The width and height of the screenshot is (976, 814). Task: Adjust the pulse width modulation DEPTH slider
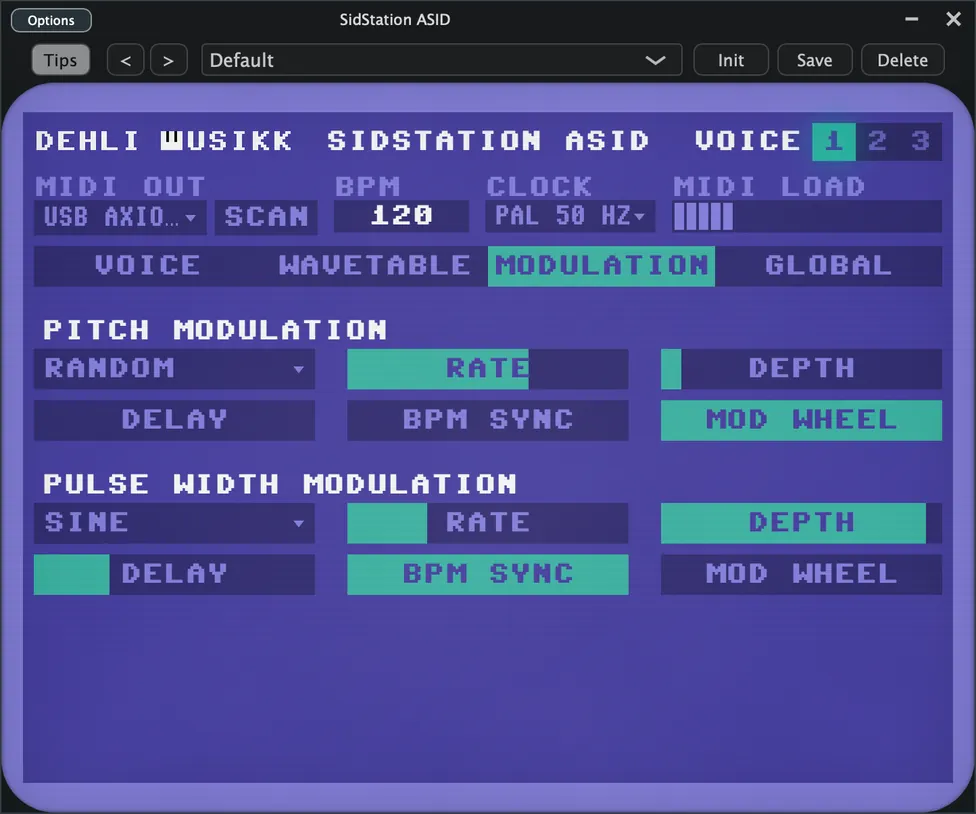tap(802, 523)
